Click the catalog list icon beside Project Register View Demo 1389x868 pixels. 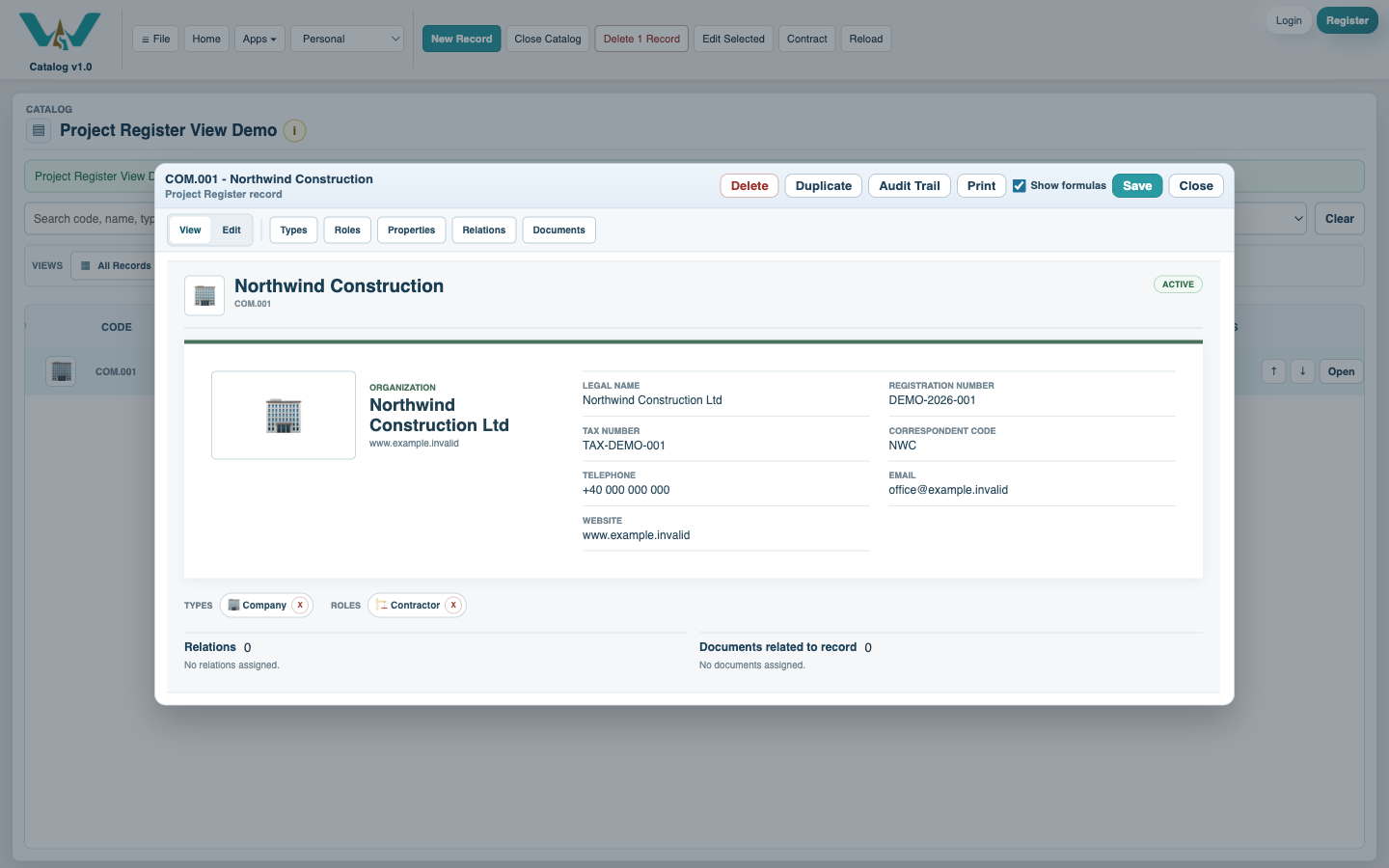[39, 130]
